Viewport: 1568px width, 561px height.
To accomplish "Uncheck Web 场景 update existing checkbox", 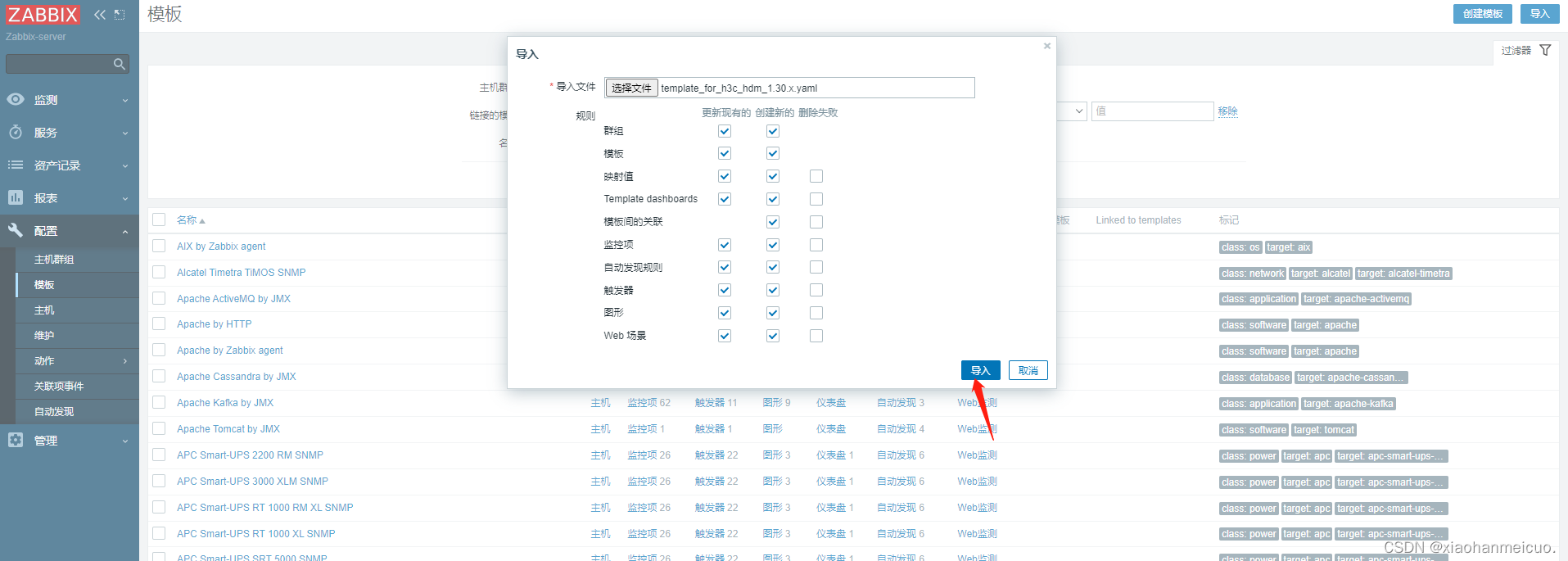I will (725, 336).
